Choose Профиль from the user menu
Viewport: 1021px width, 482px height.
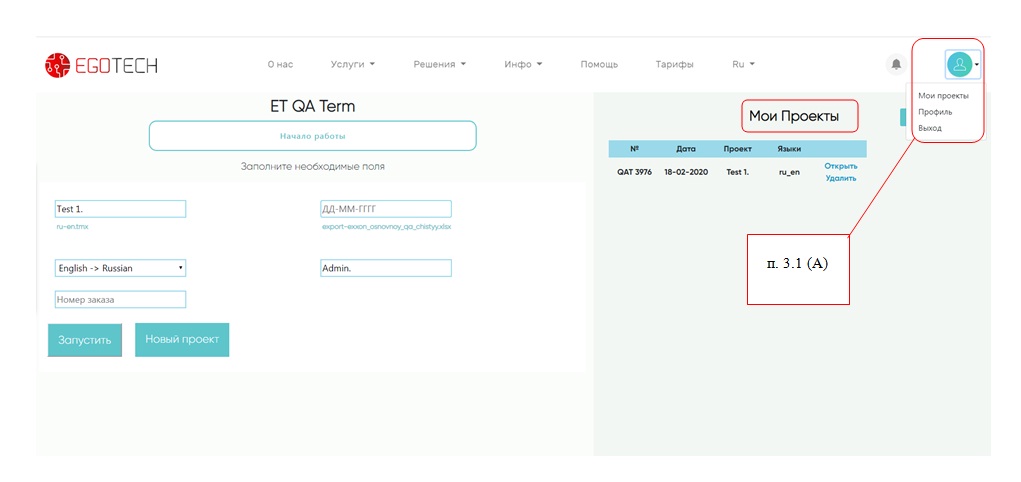(x=934, y=112)
